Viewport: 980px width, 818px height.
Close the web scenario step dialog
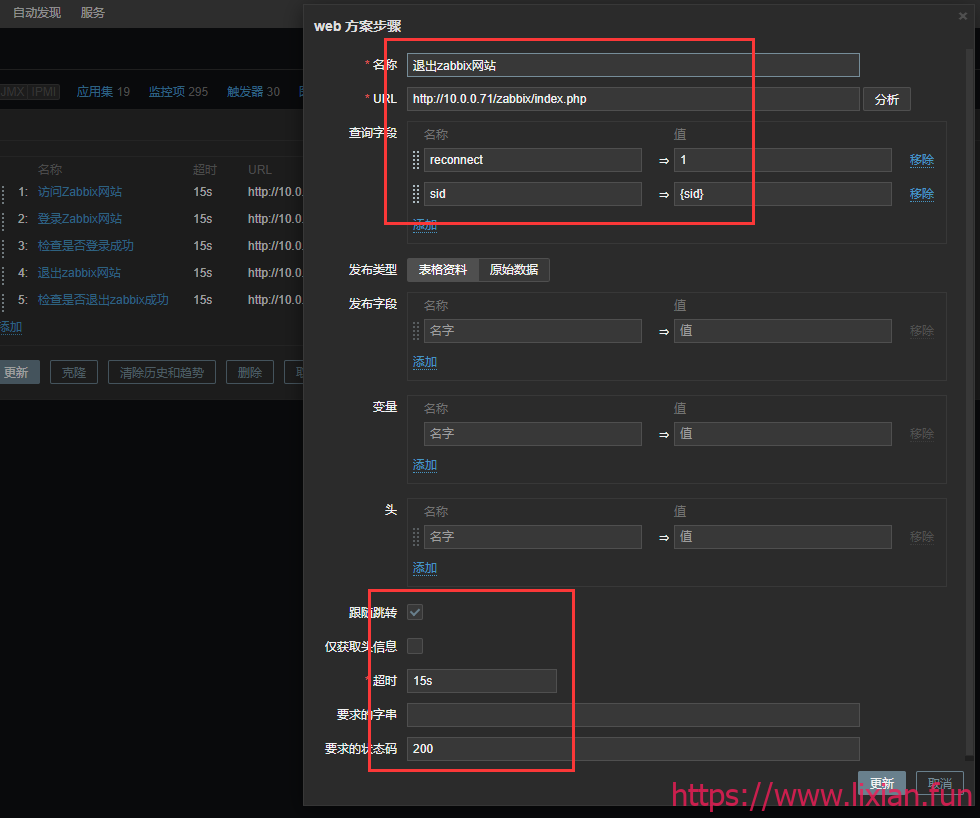tap(962, 16)
